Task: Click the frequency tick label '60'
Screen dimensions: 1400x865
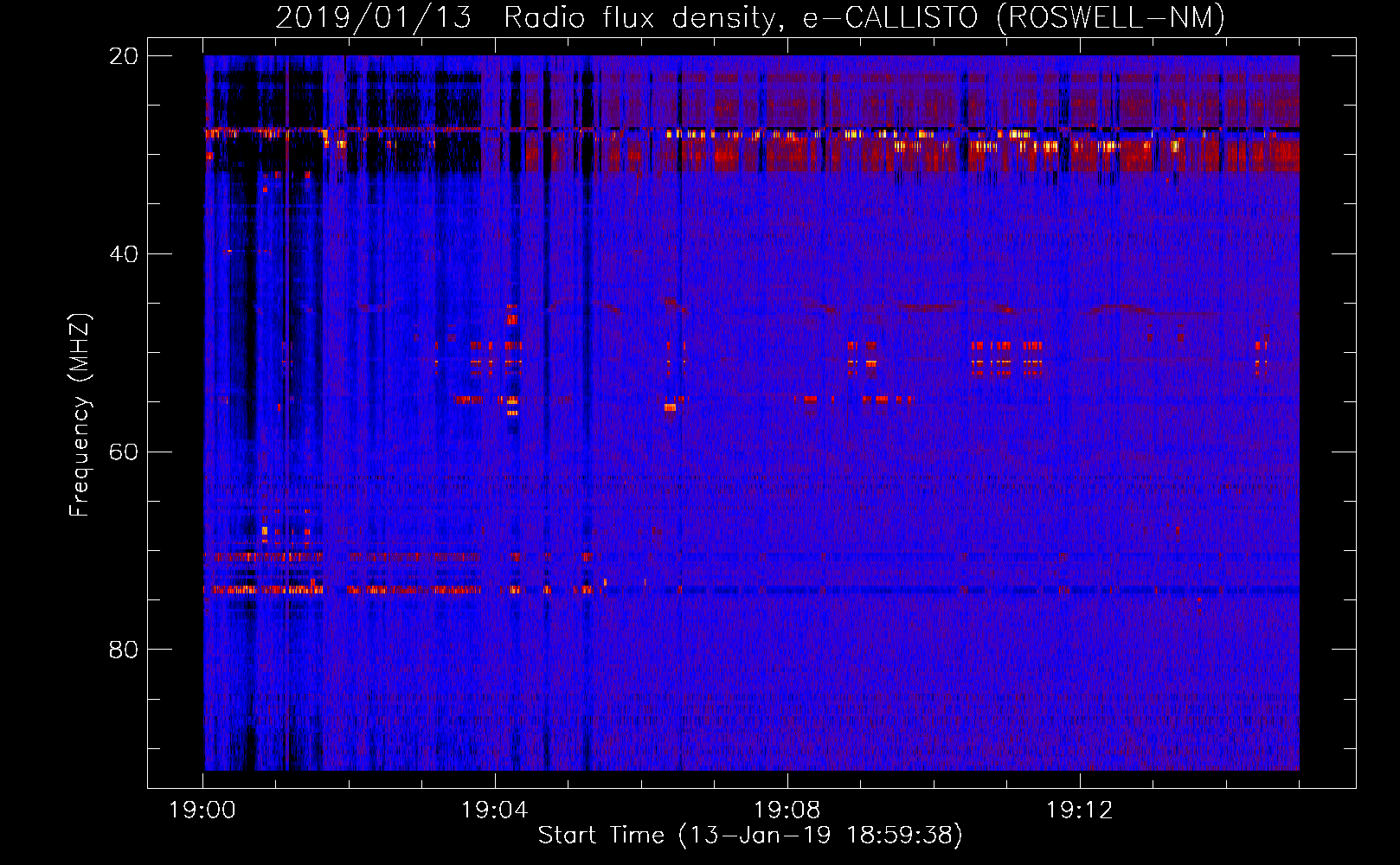Action: tap(124, 452)
